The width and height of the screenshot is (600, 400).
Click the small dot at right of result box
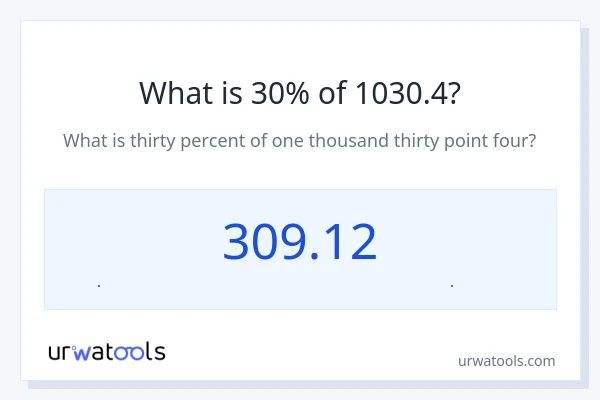pos(452,286)
